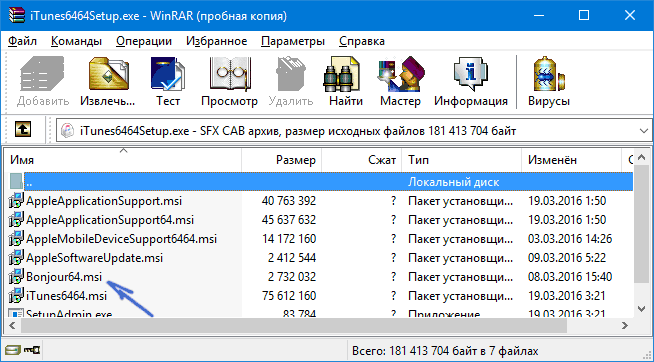Click the horizontal scrollbar left arrow
Image resolution: width=654 pixels, height=362 pixels.
click(x=13, y=325)
